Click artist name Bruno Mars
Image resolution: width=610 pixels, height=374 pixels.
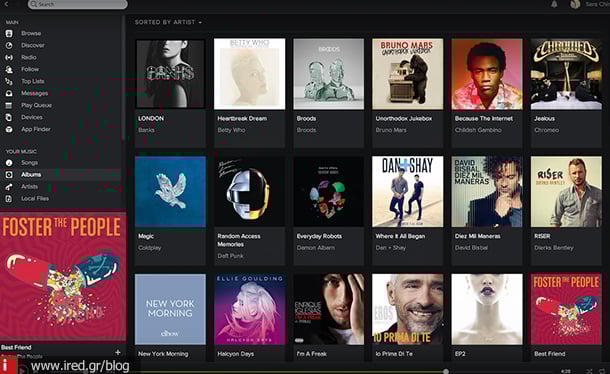(391, 130)
